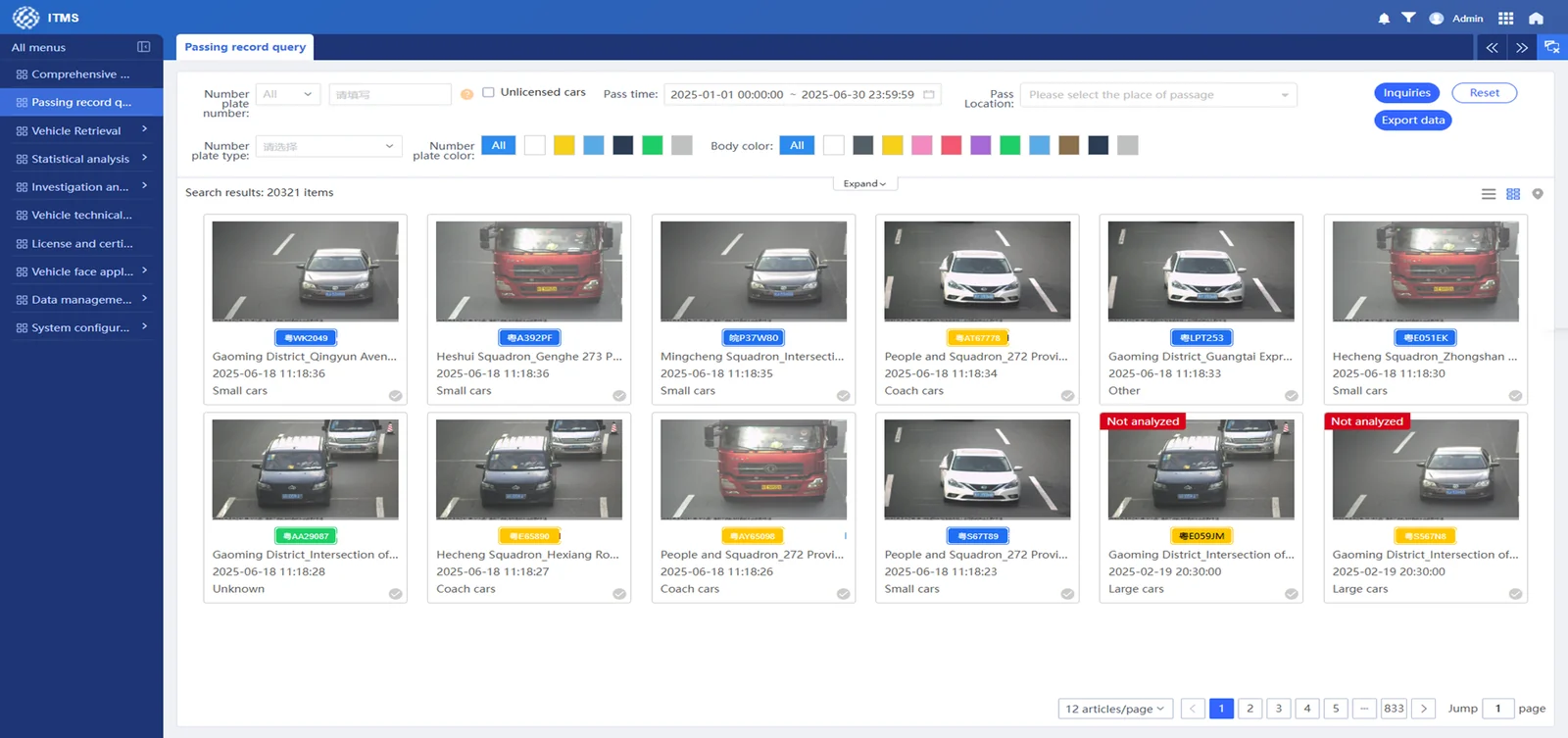Expand the Vehicle face appl... menu
Viewport: 1568px width, 738px height.
pos(81,271)
